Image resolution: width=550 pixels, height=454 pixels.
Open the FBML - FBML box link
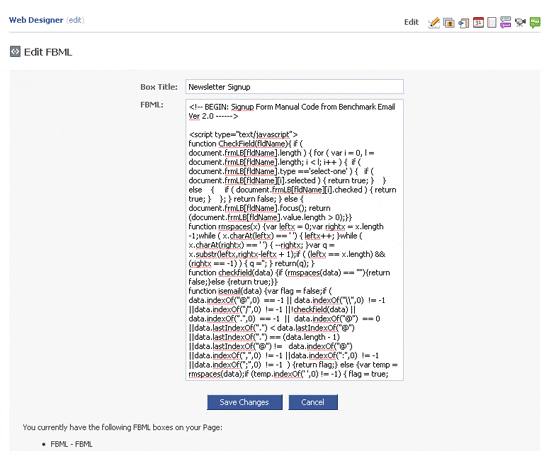[72, 444]
